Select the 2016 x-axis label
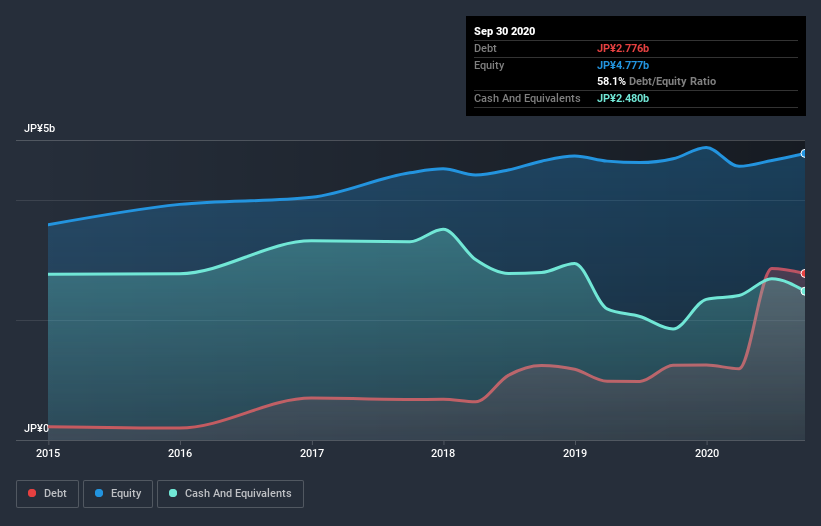 click(180, 453)
